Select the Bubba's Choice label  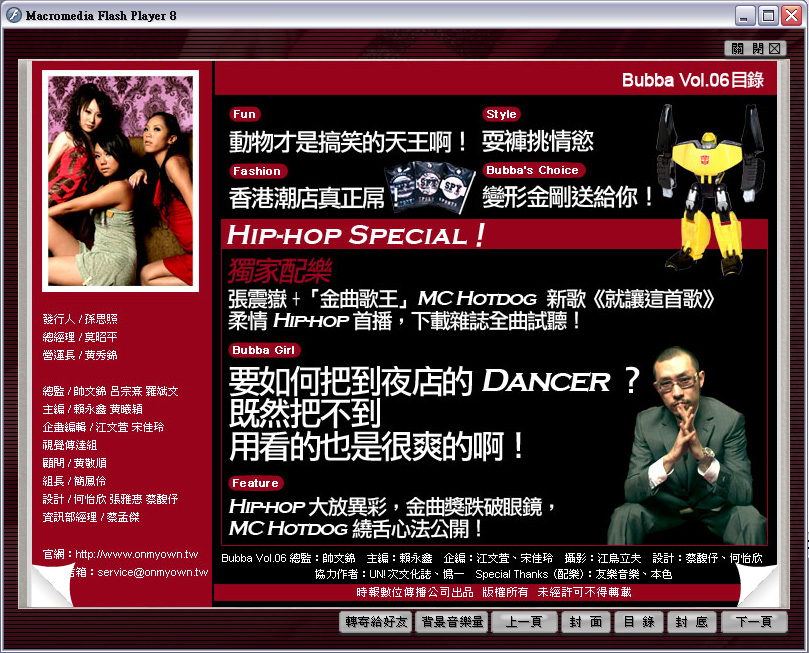(x=532, y=170)
